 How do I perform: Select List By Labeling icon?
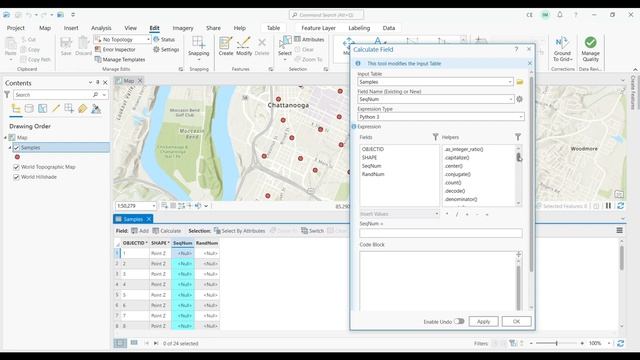tap(82, 109)
